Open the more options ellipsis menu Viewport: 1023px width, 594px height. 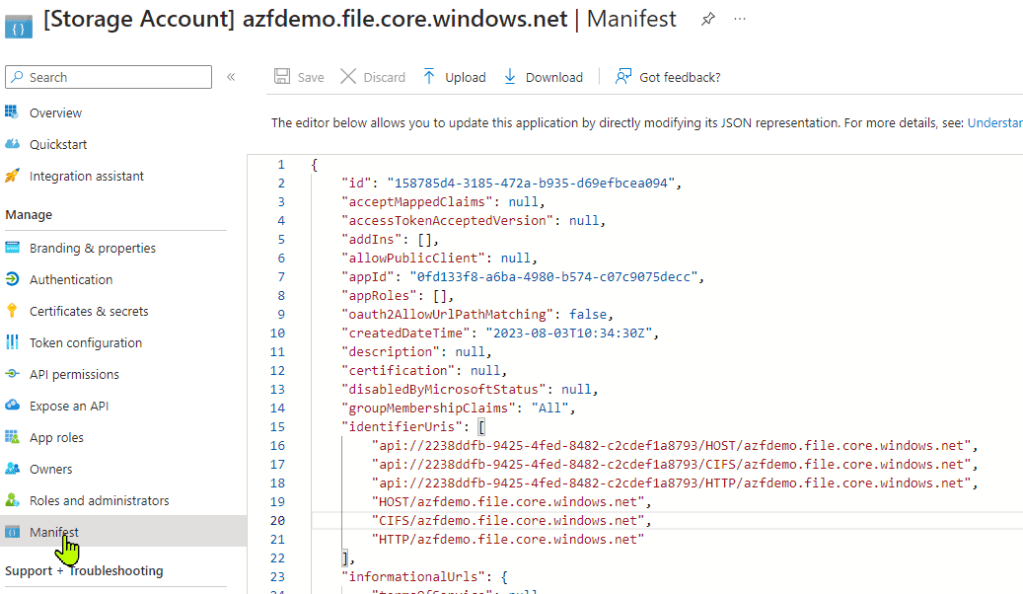tap(740, 19)
